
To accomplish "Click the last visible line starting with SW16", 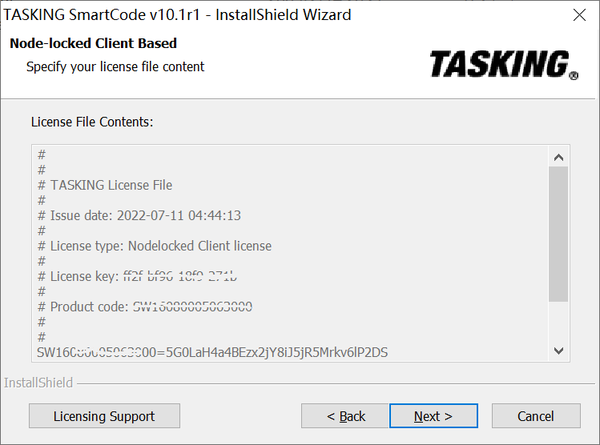I will 212,351.
